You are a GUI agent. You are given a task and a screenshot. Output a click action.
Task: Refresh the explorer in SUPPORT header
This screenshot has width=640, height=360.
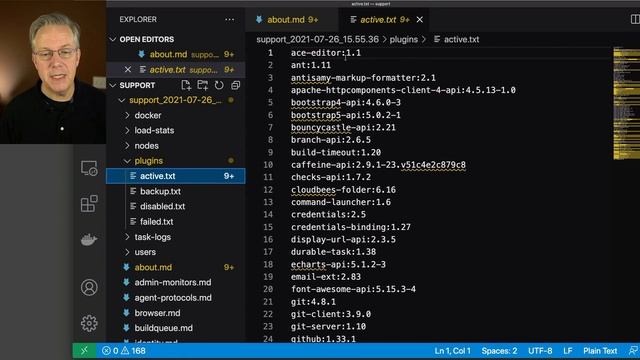point(219,85)
